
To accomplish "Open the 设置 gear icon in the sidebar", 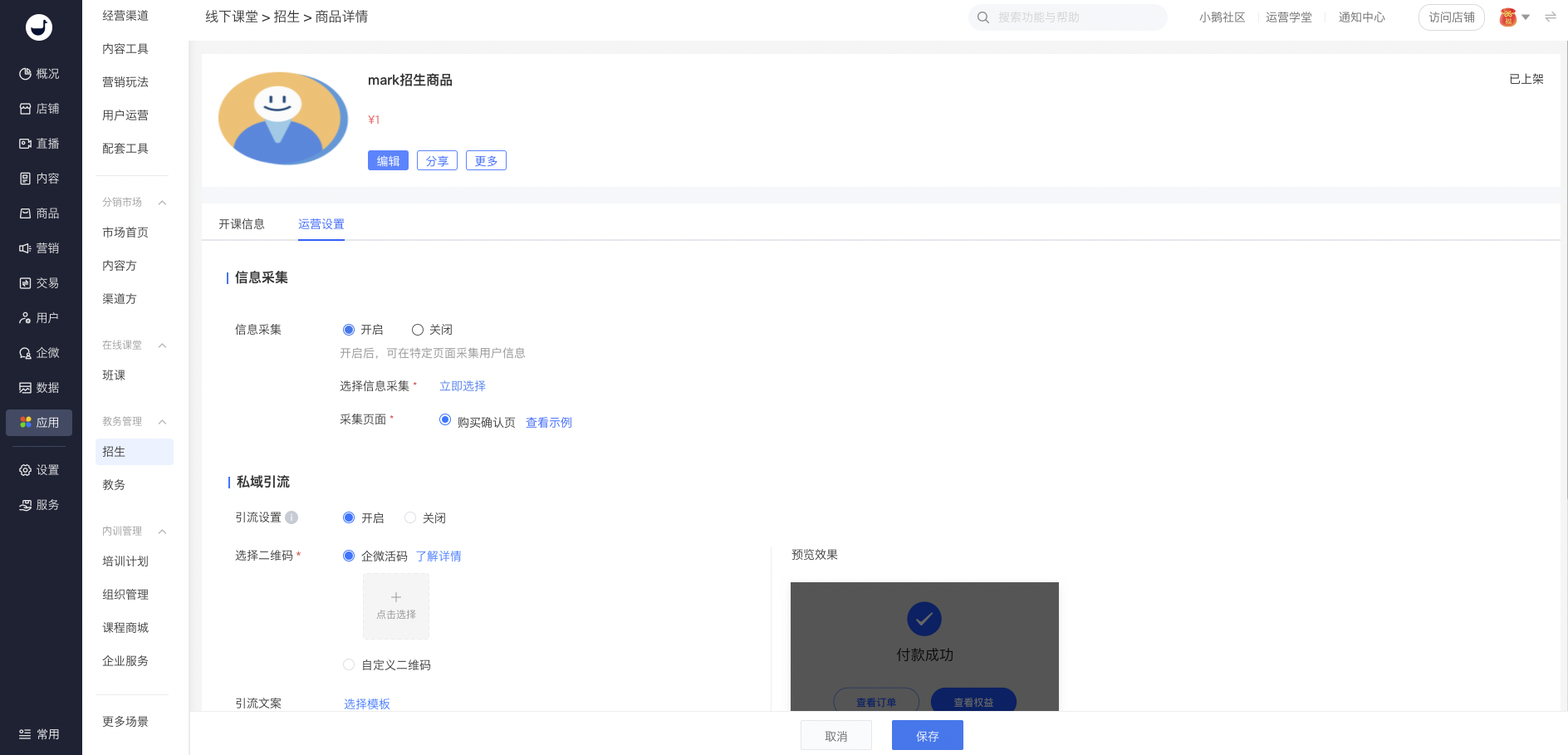I will 25,470.
